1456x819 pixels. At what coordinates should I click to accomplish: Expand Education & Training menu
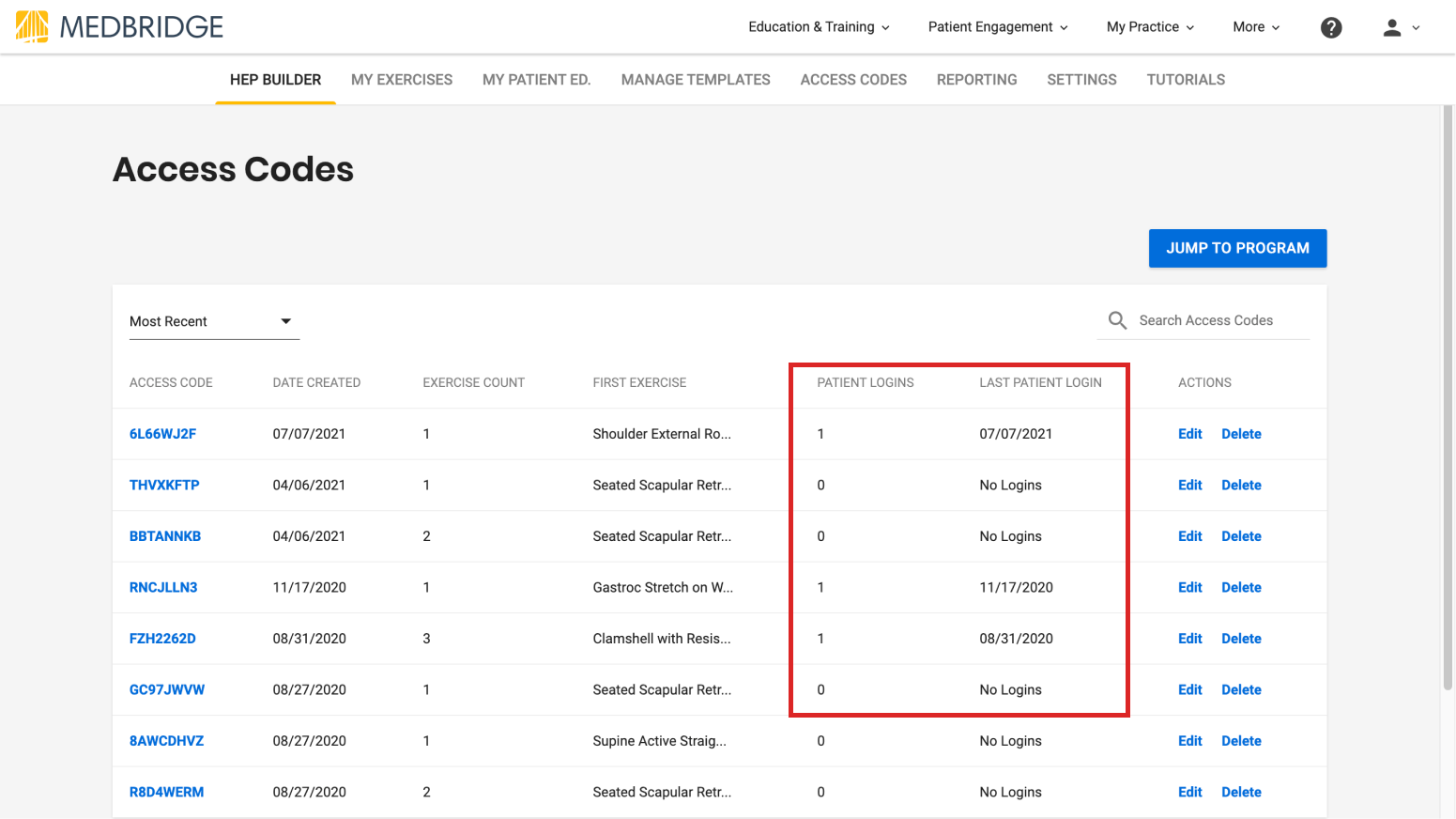point(819,27)
